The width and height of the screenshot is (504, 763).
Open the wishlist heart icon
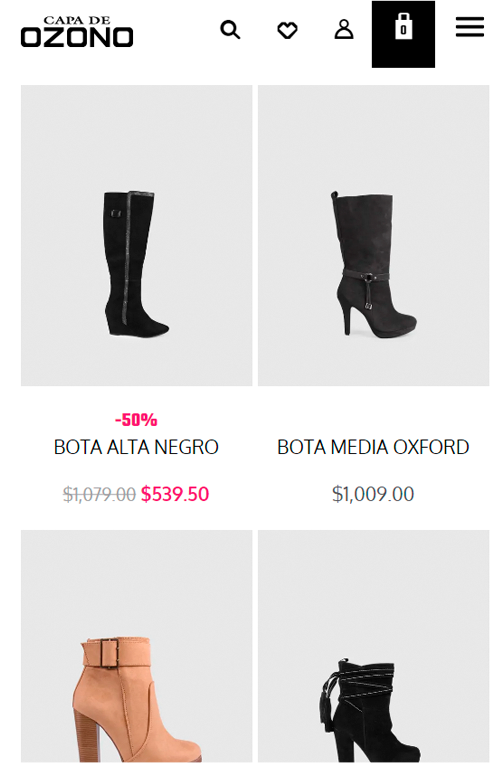point(287,30)
